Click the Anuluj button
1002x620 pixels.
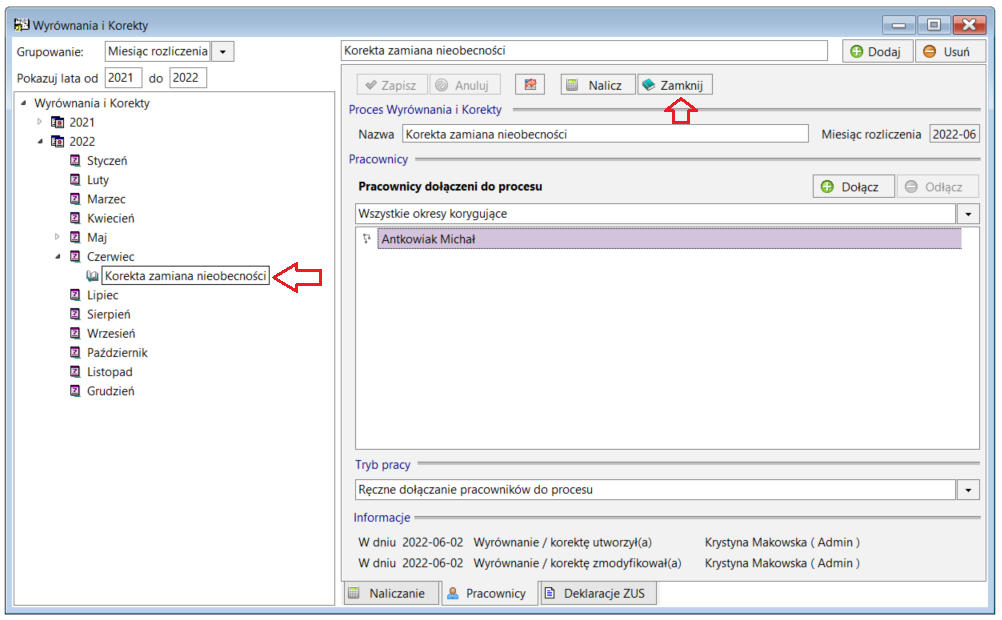[465, 85]
